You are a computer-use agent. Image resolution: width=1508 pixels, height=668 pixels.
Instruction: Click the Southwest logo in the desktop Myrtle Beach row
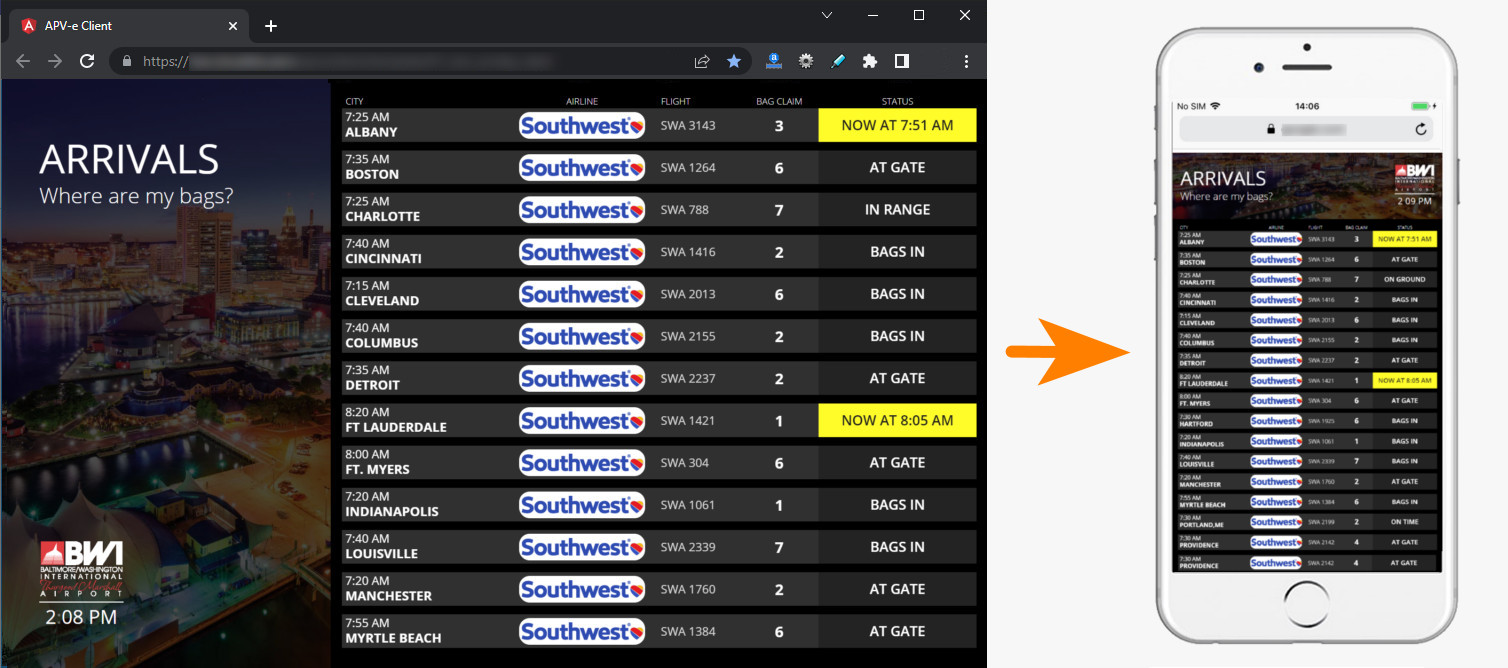tap(582, 632)
